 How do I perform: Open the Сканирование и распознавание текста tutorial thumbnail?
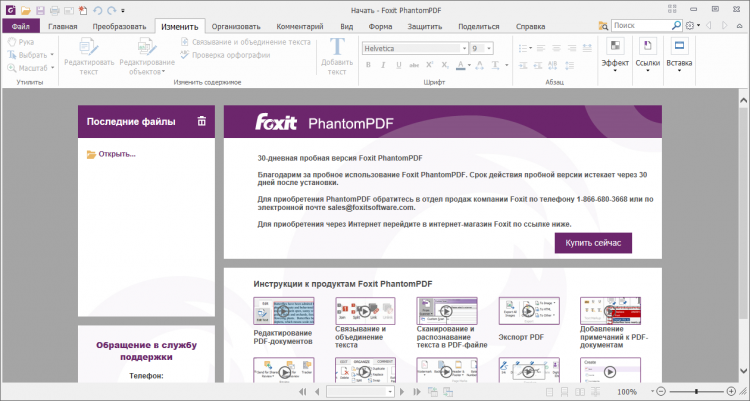446,311
